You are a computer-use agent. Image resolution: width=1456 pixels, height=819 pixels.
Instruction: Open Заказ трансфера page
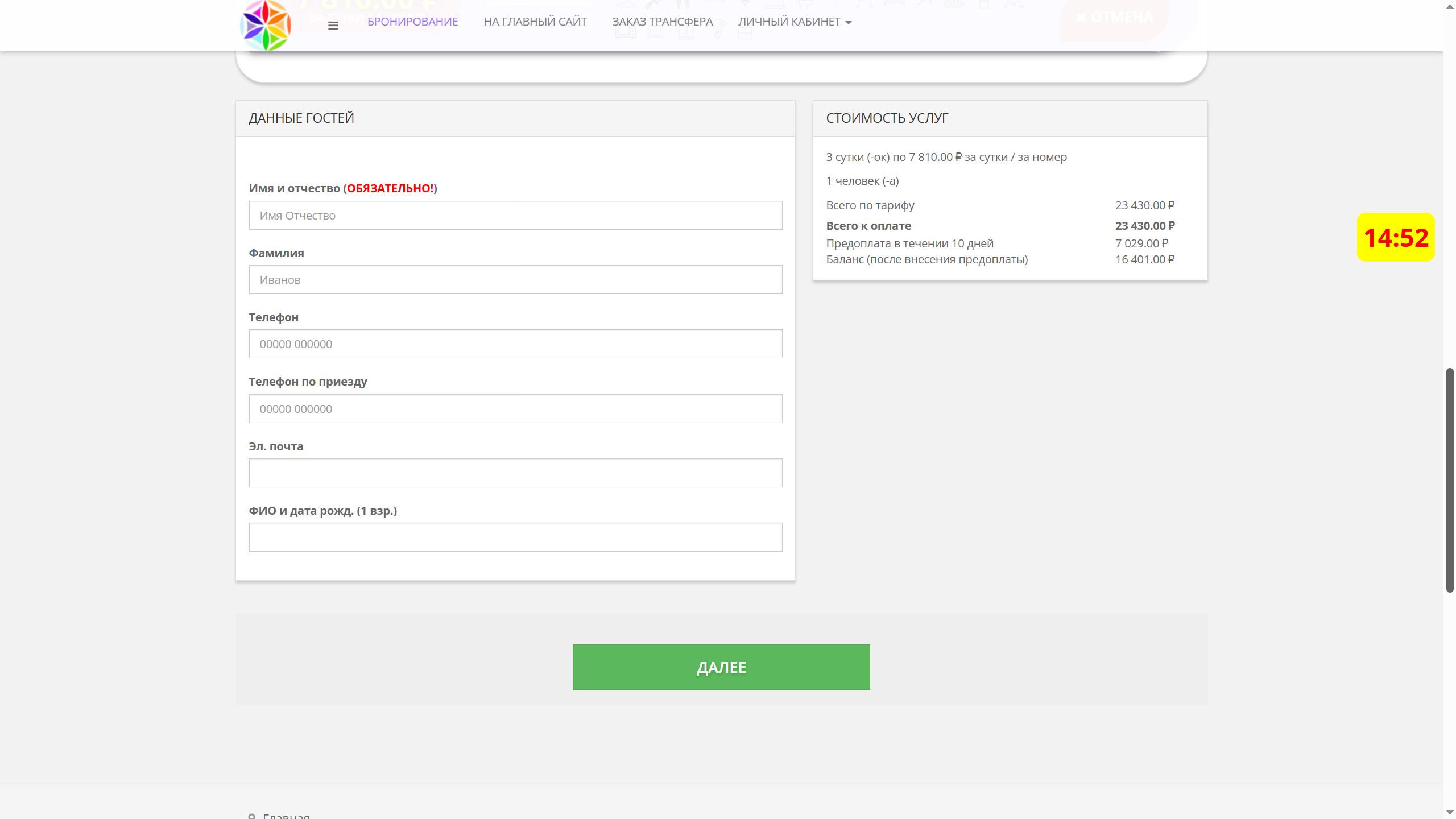[x=662, y=22]
